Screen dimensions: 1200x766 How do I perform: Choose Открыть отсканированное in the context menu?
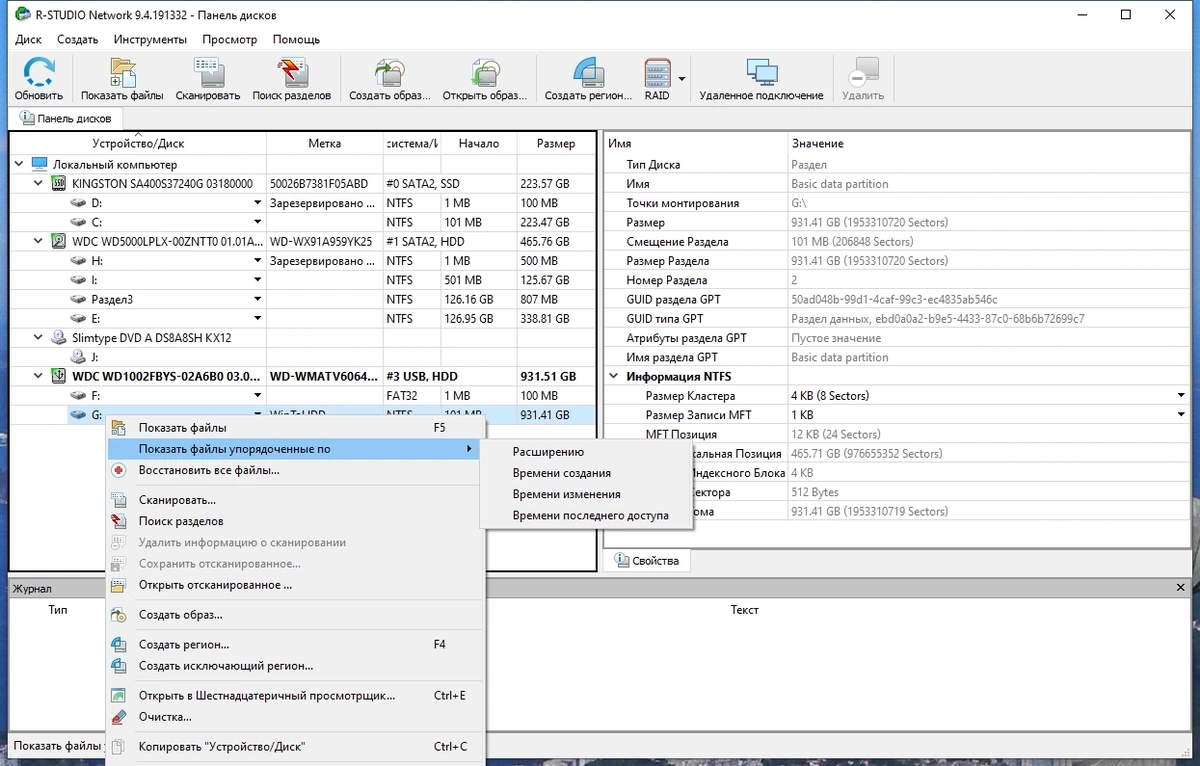point(295,585)
